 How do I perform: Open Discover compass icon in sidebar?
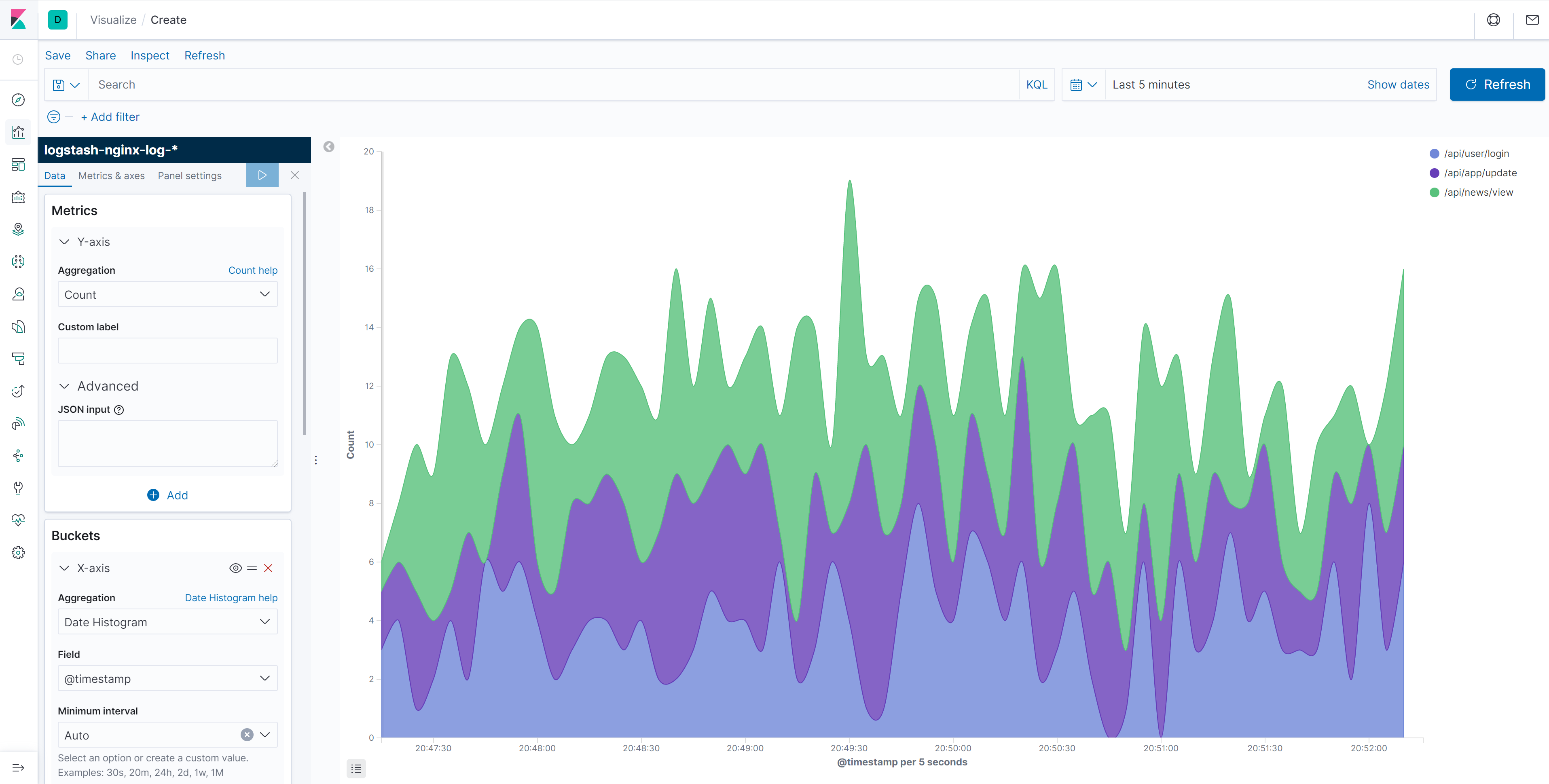point(18,100)
